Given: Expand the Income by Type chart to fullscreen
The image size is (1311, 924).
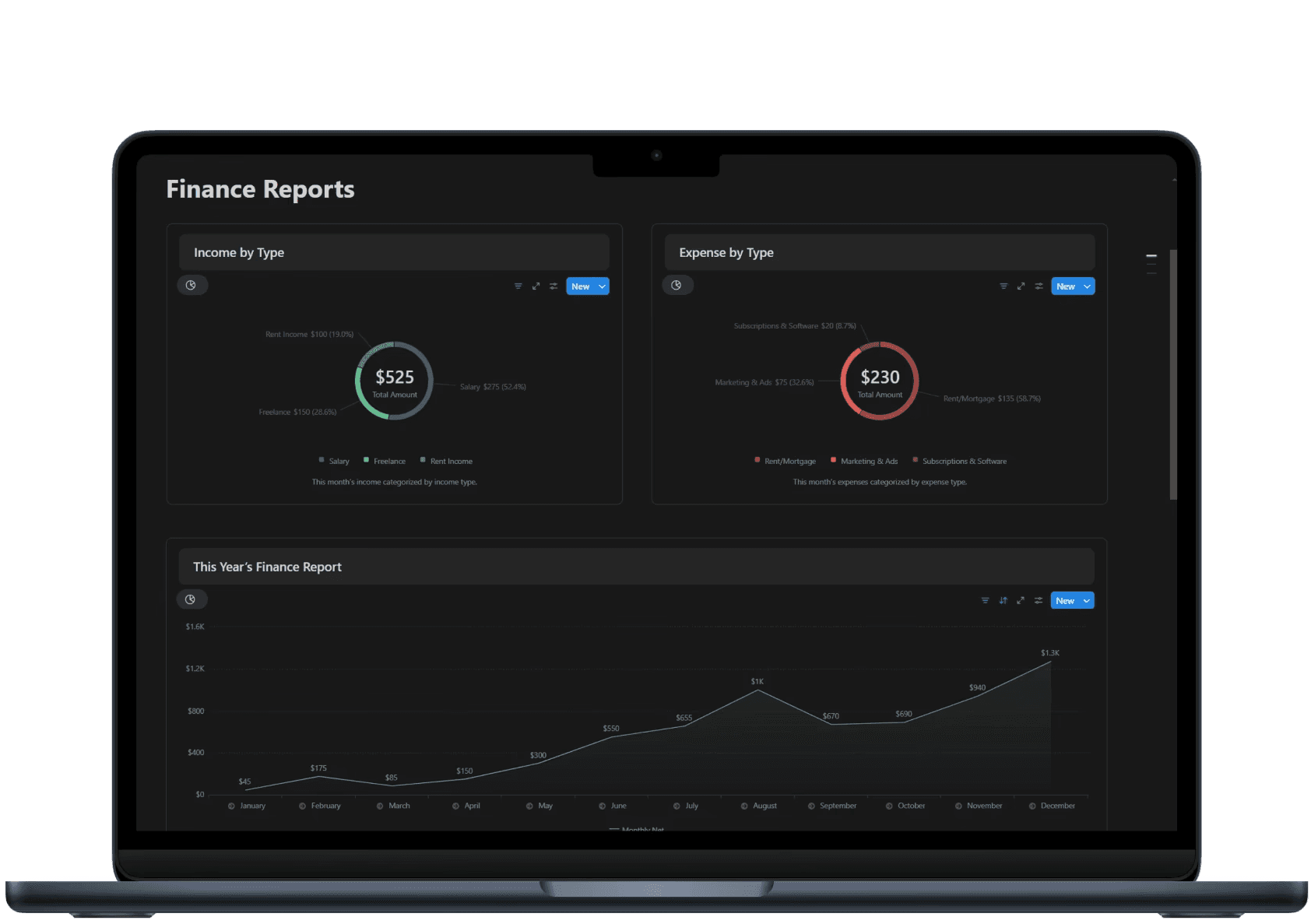Looking at the screenshot, I should [536, 286].
